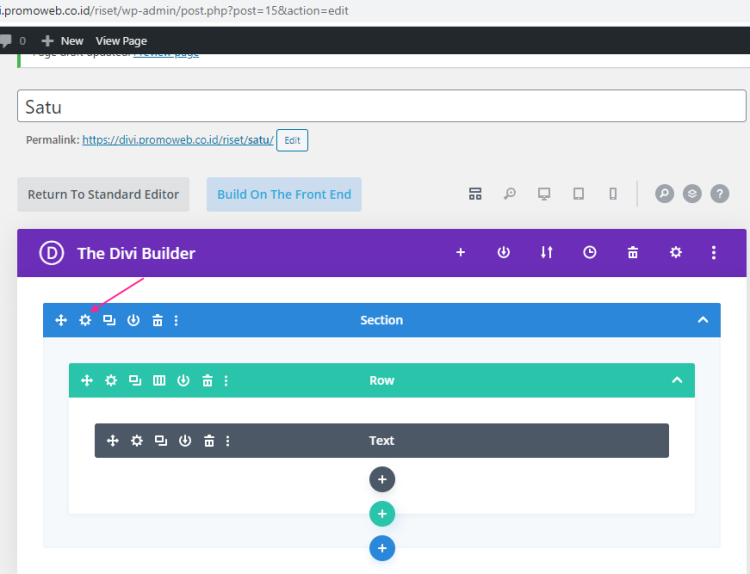Open the Row settings gear
Viewport: 750px width, 574px height.
click(x=111, y=380)
